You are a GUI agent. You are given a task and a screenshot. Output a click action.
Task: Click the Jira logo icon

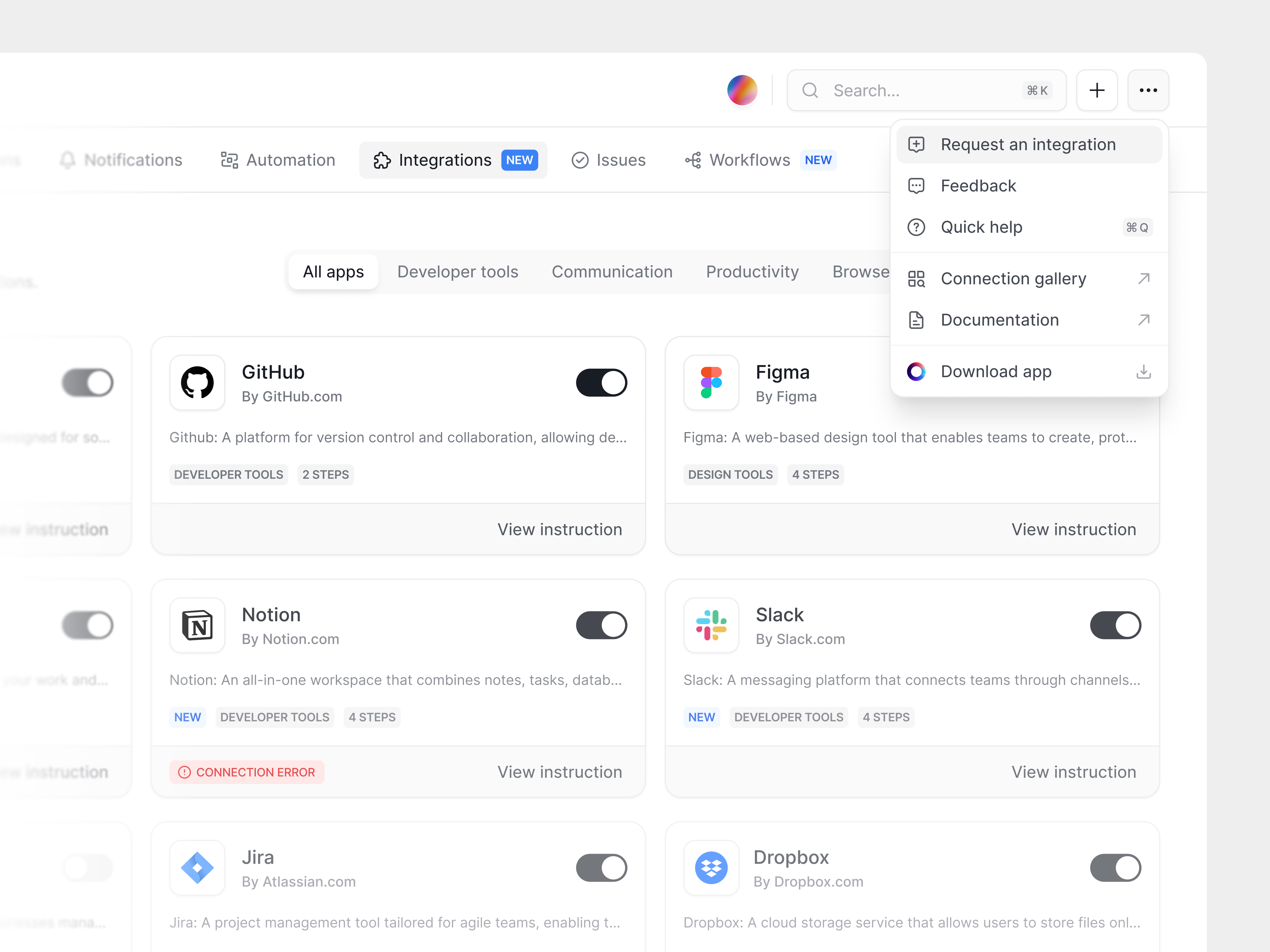[x=197, y=868]
